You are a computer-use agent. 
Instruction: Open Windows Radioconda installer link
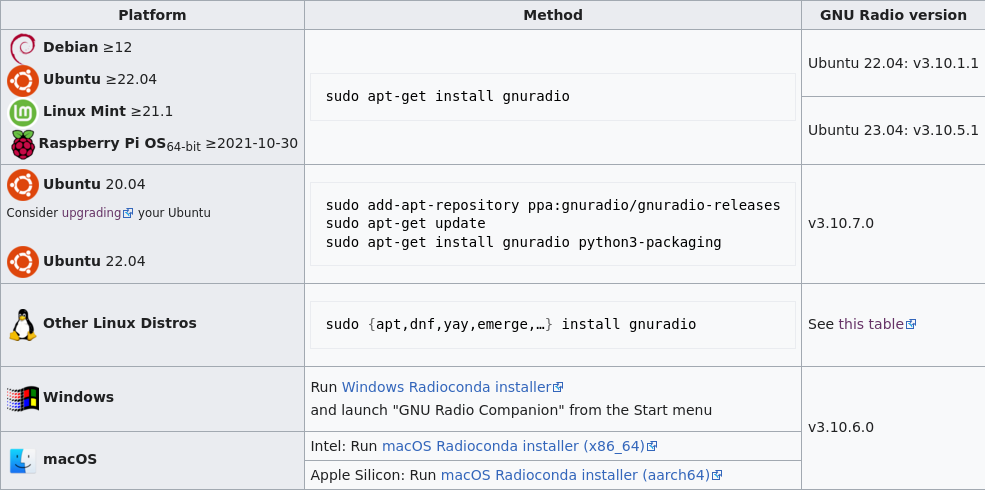(x=452, y=387)
